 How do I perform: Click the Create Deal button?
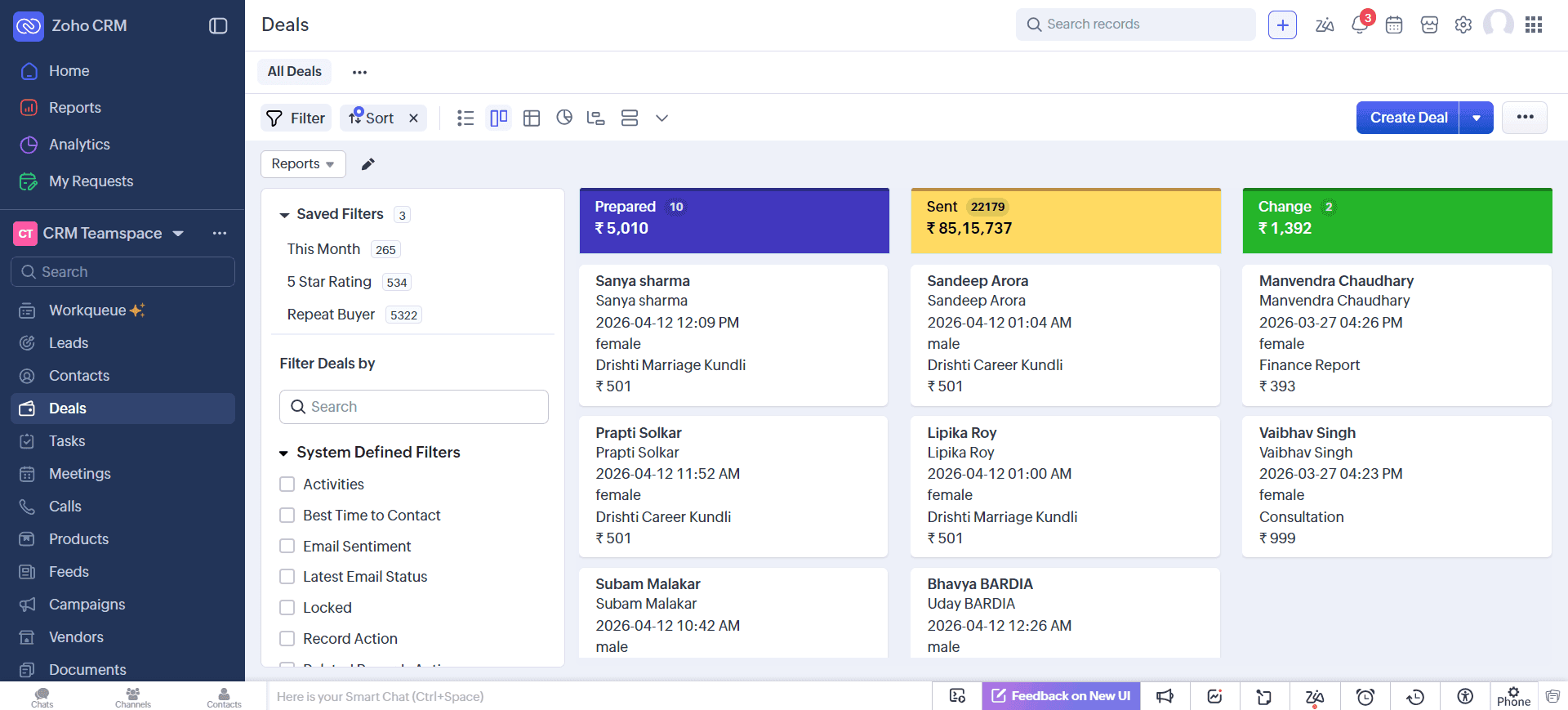click(x=1408, y=118)
